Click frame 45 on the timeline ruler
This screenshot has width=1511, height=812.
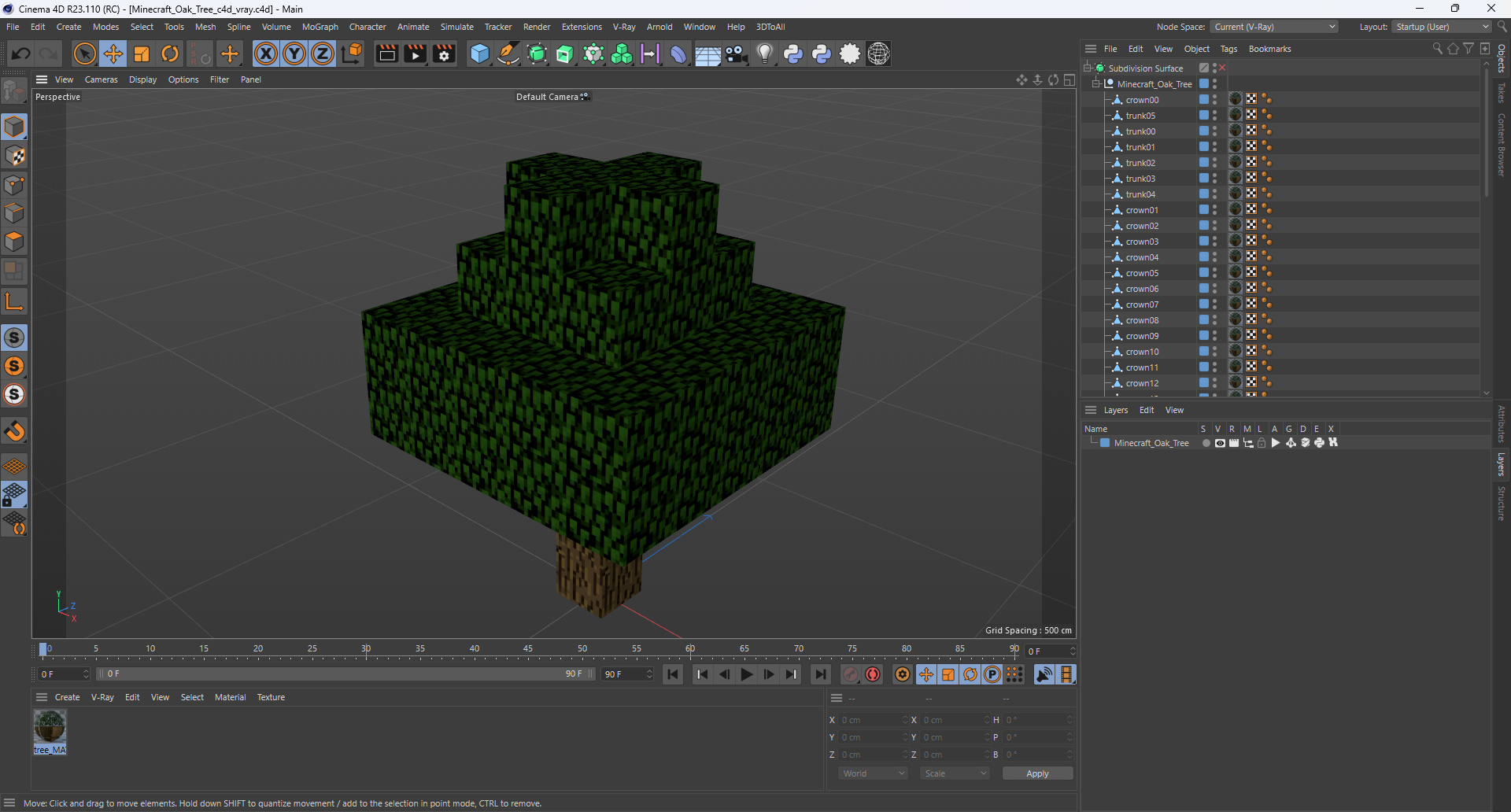(528, 649)
